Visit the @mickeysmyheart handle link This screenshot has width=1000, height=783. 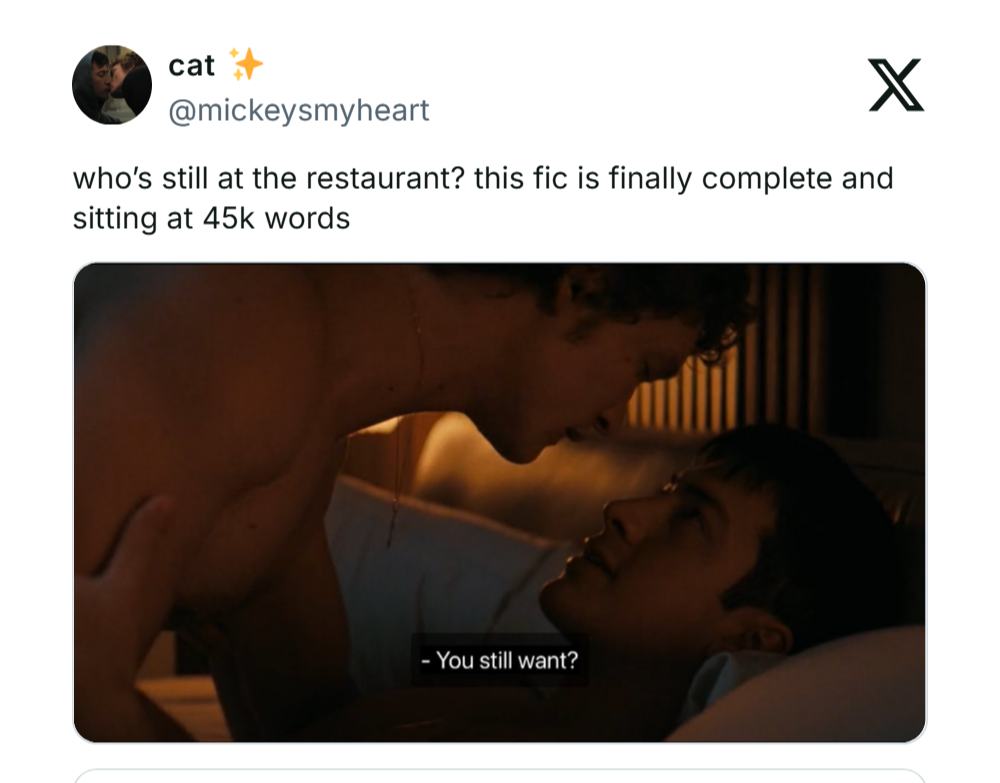(299, 110)
